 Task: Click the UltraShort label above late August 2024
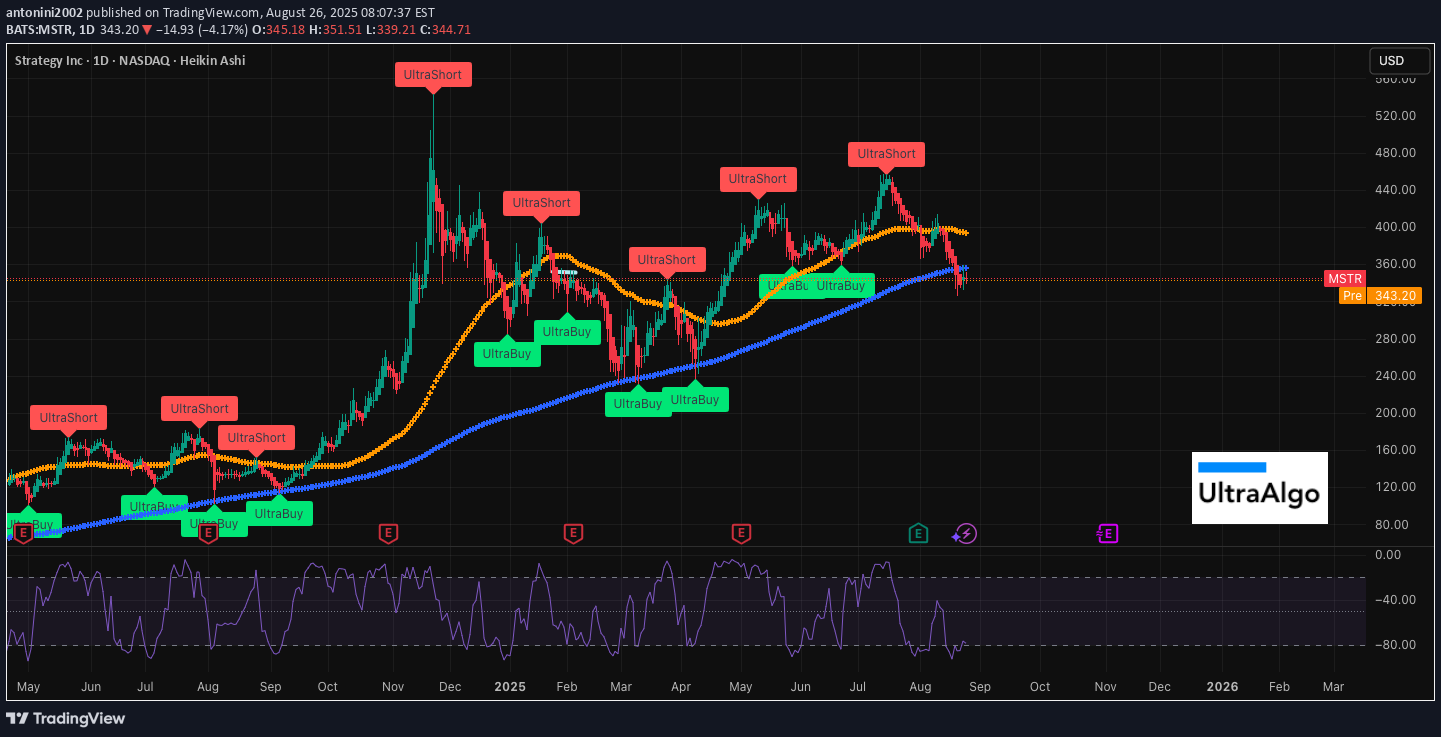point(257,438)
